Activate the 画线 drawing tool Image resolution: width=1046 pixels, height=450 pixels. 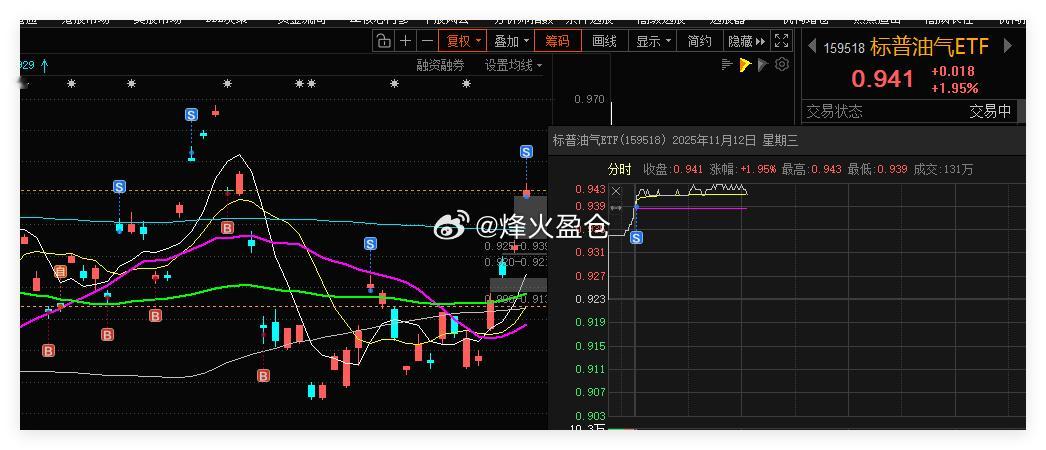604,41
